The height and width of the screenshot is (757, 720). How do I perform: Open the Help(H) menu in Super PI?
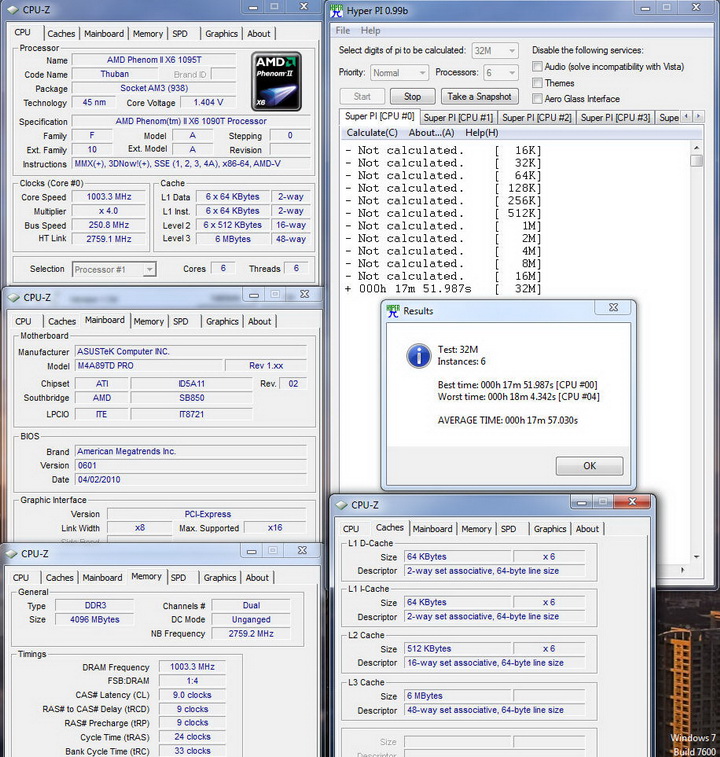coord(481,133)
